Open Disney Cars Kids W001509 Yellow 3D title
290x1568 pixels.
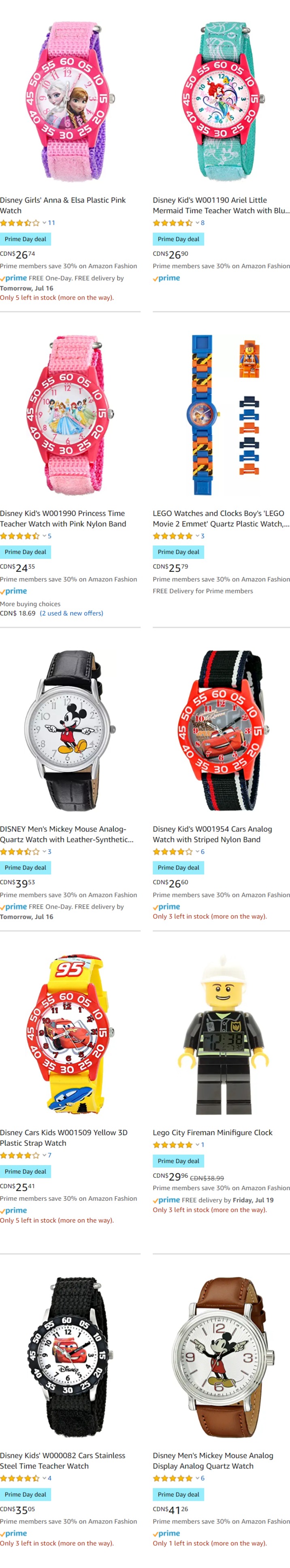[x=63, y=1138]
